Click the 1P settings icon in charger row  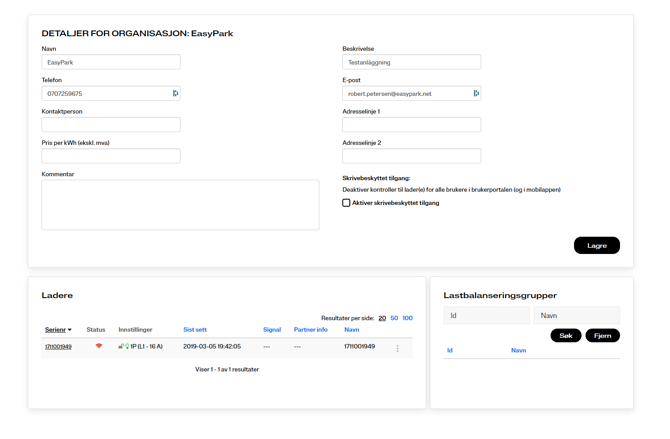coord(123,347)
